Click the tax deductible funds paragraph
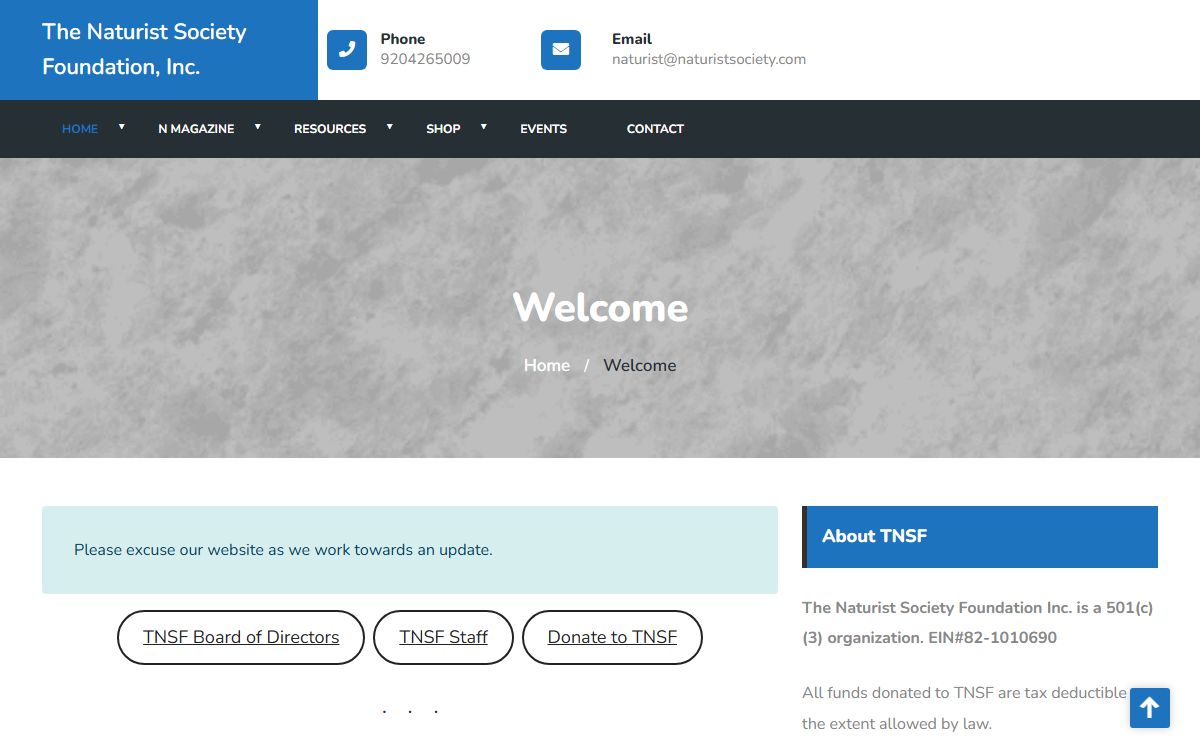 tap(964, 708)
